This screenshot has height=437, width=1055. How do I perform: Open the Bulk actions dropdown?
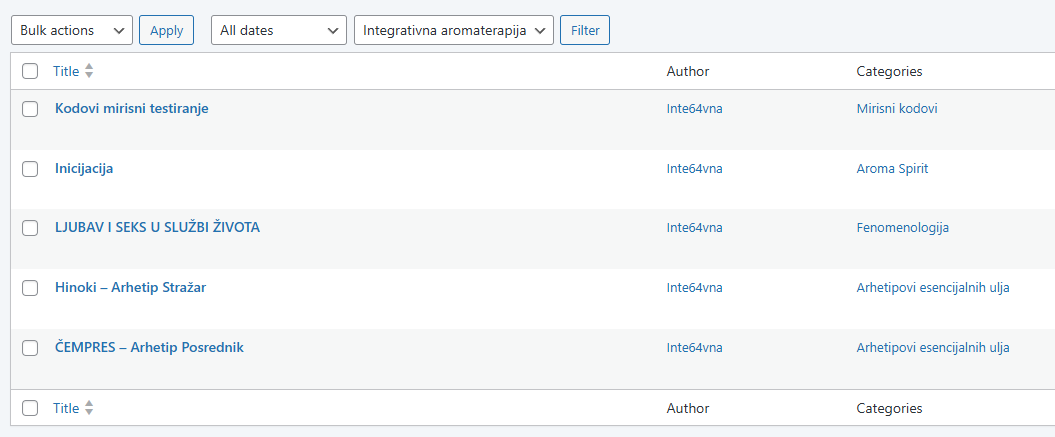point(71,30)
